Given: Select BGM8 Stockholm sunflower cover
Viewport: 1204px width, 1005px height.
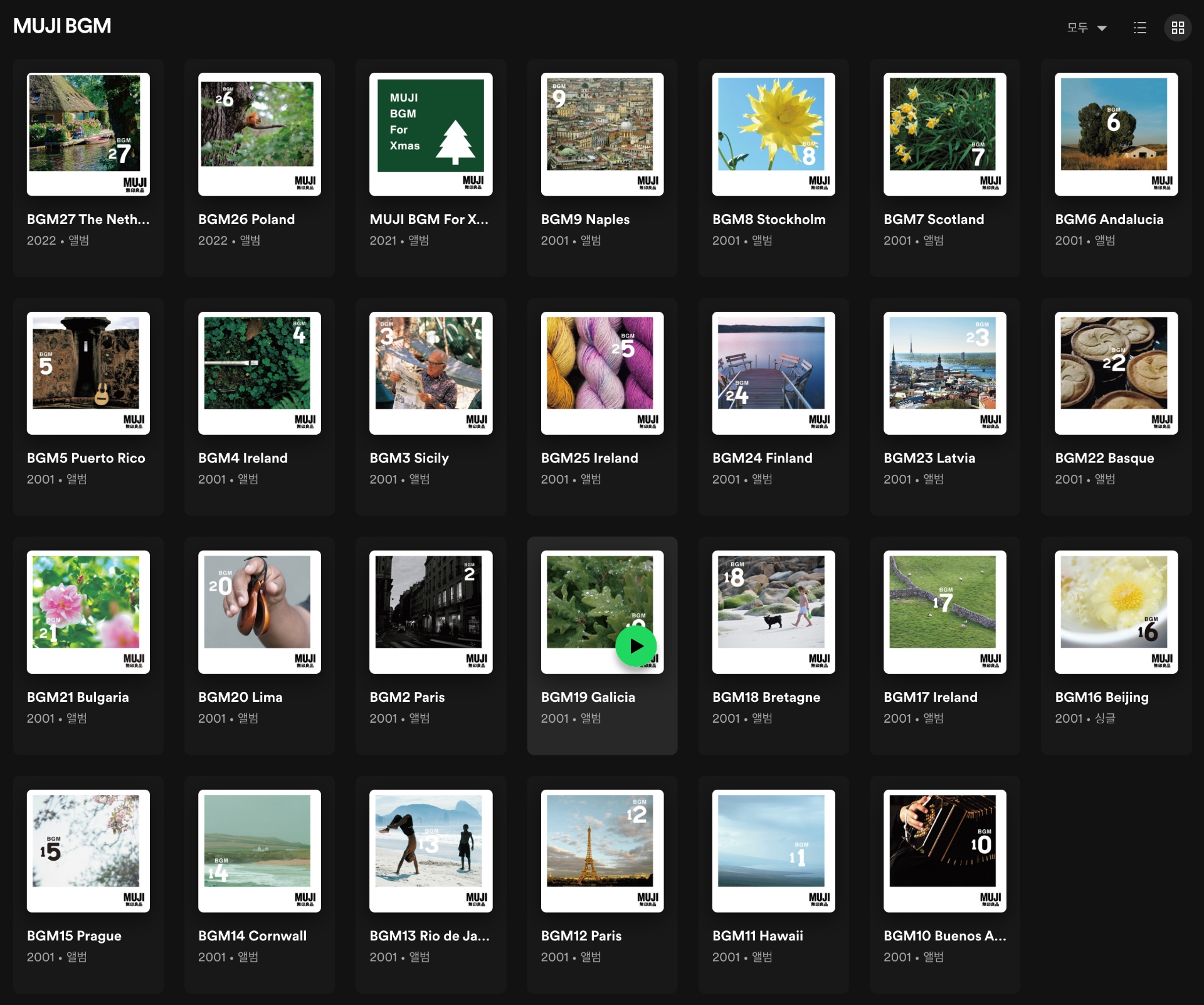Looking at the screenshot, I should (x=773, y=134).
